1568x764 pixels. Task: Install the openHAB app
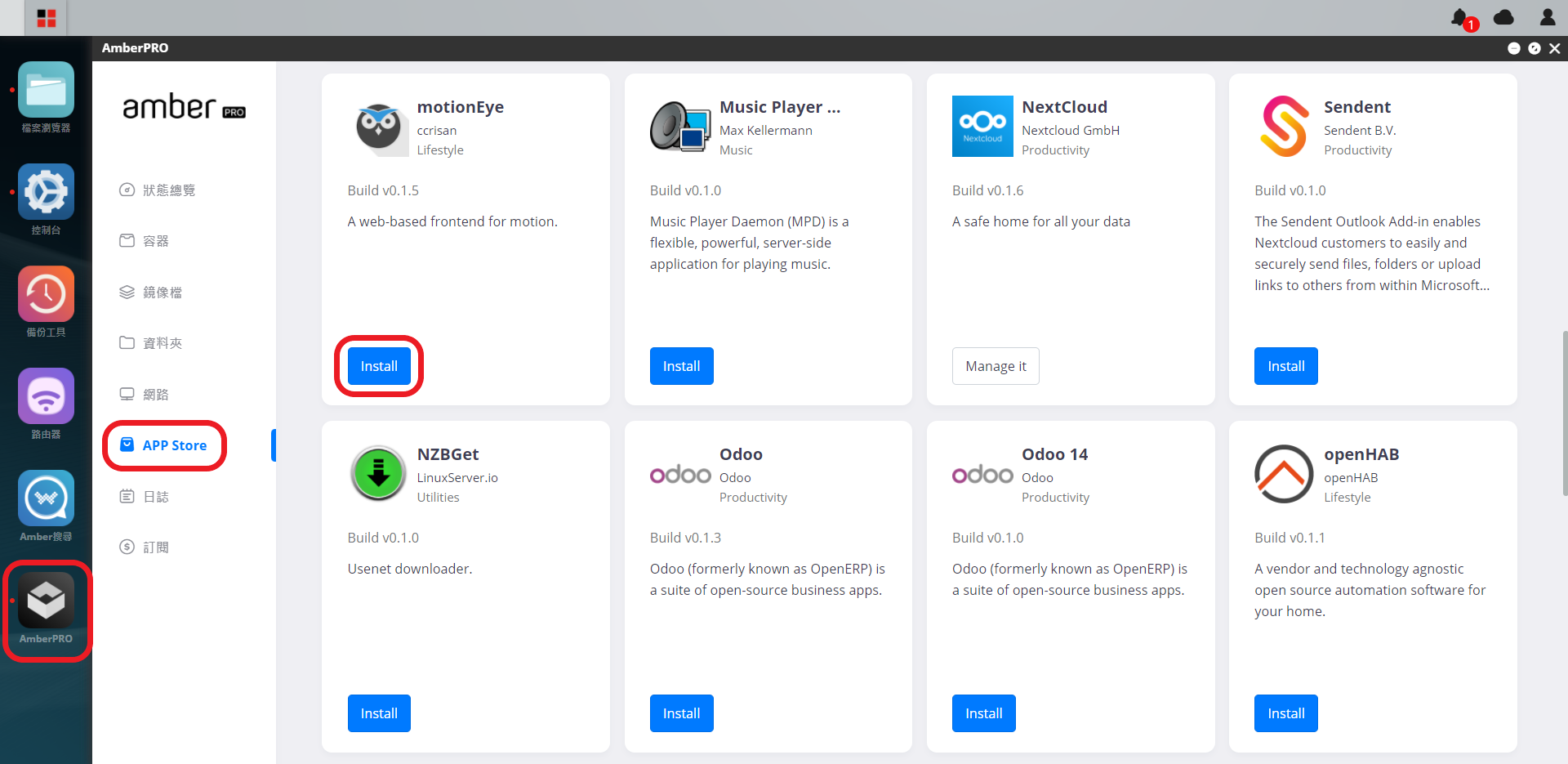[x=1285, y=713]
